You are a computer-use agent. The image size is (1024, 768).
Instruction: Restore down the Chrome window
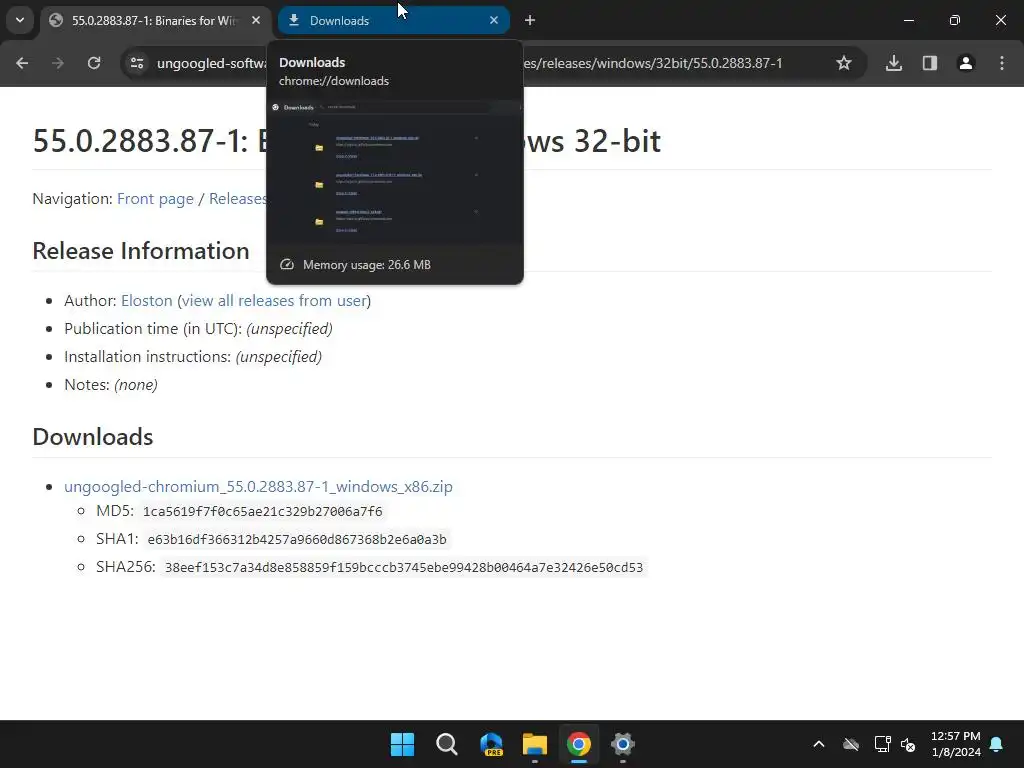click(x=955, y=20)
